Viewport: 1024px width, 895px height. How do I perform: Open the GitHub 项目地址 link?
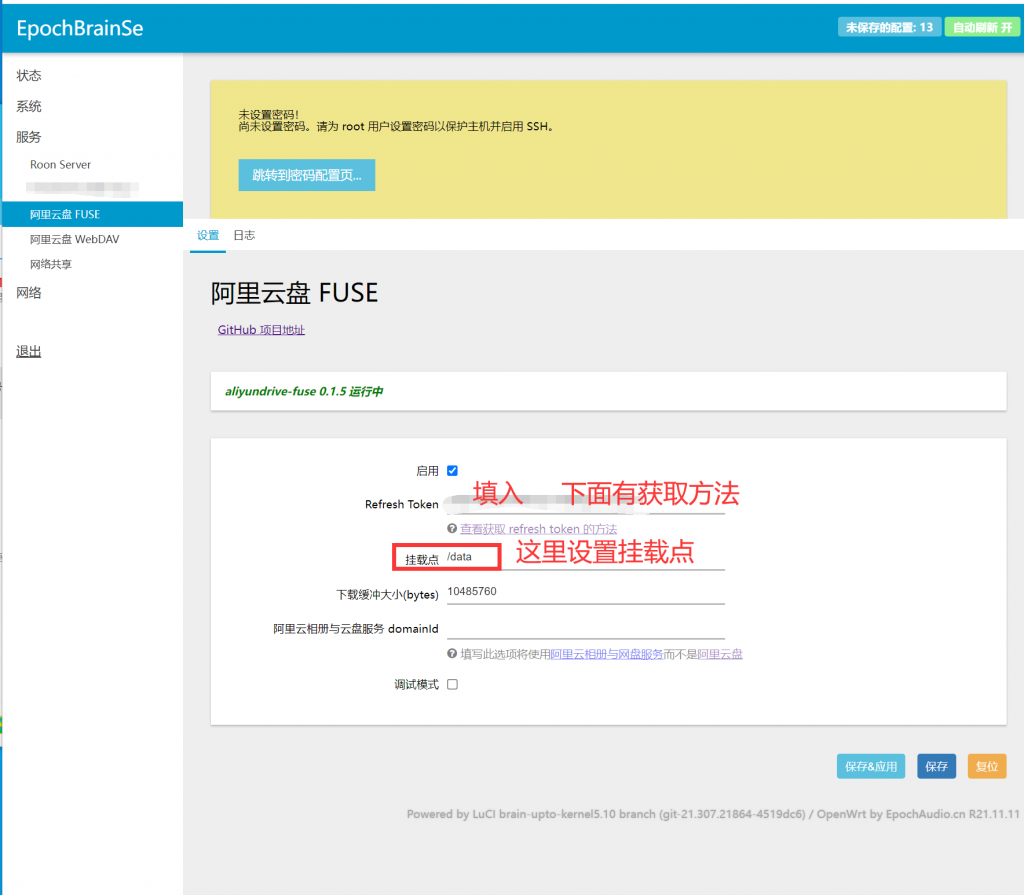click(x=261, y=330)
